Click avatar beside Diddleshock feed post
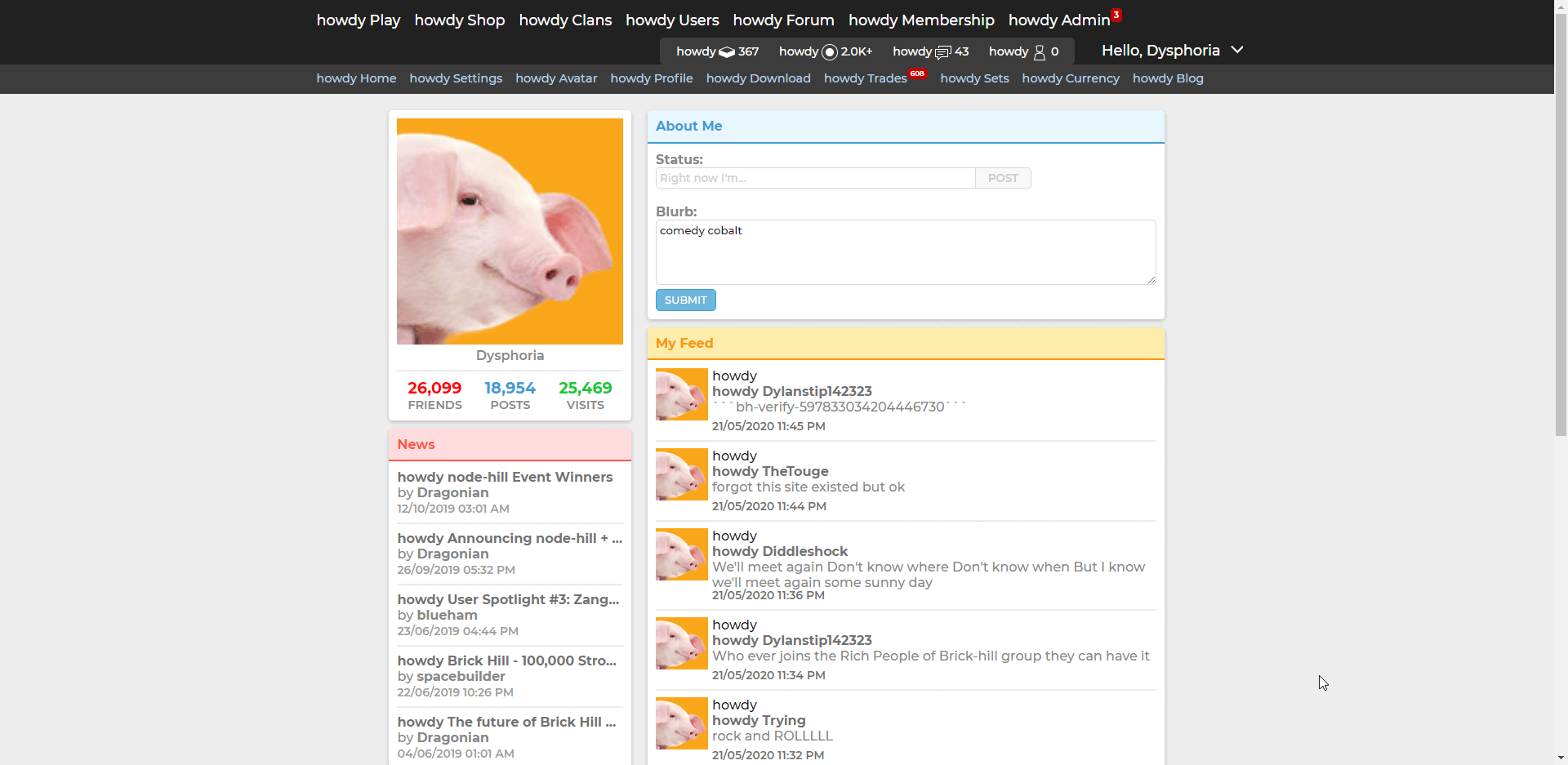Viewport: 1568px width, 765px height. point(682,554)
